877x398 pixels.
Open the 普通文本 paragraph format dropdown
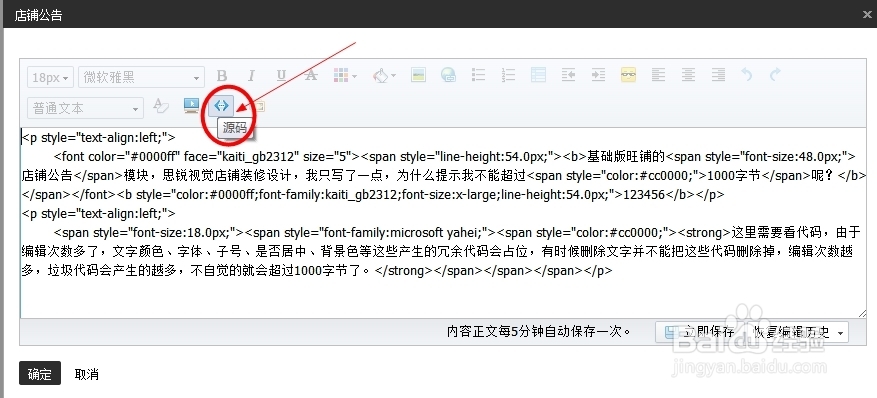pyautogui.click(x=86, y=108)
